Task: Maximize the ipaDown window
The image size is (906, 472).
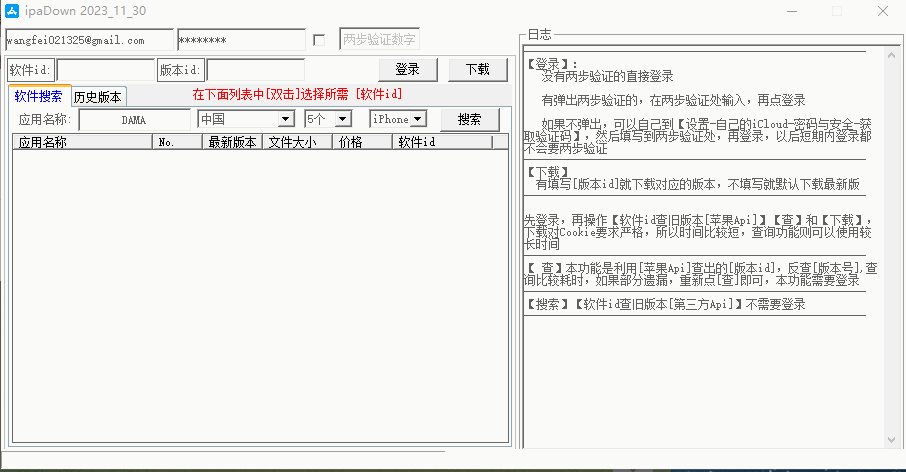Action: pos(836,11)
